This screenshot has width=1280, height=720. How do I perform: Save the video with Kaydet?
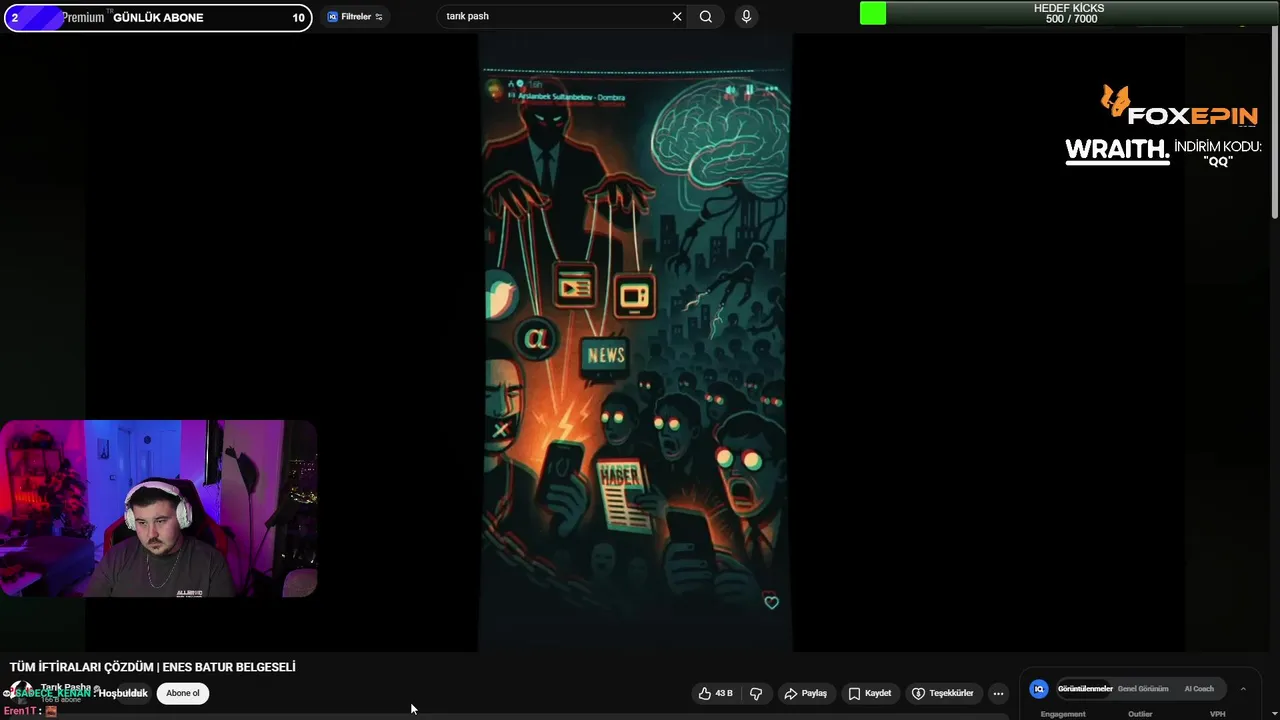tap(870, 693)
